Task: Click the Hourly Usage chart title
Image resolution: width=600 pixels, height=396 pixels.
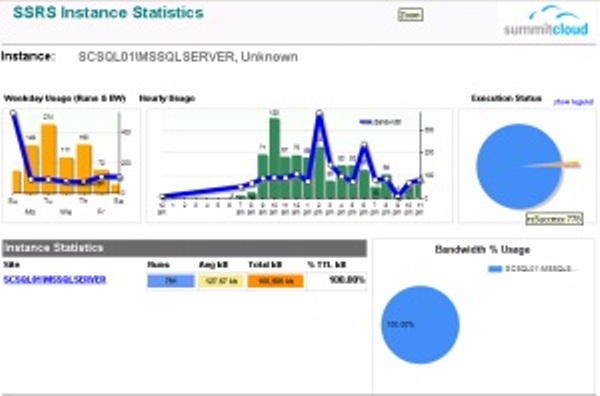Action: (x=167, y=99)
